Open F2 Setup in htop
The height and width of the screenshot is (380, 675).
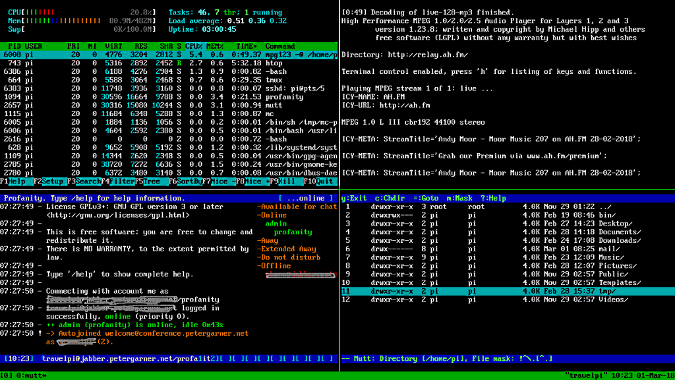(x=50, y=182)
